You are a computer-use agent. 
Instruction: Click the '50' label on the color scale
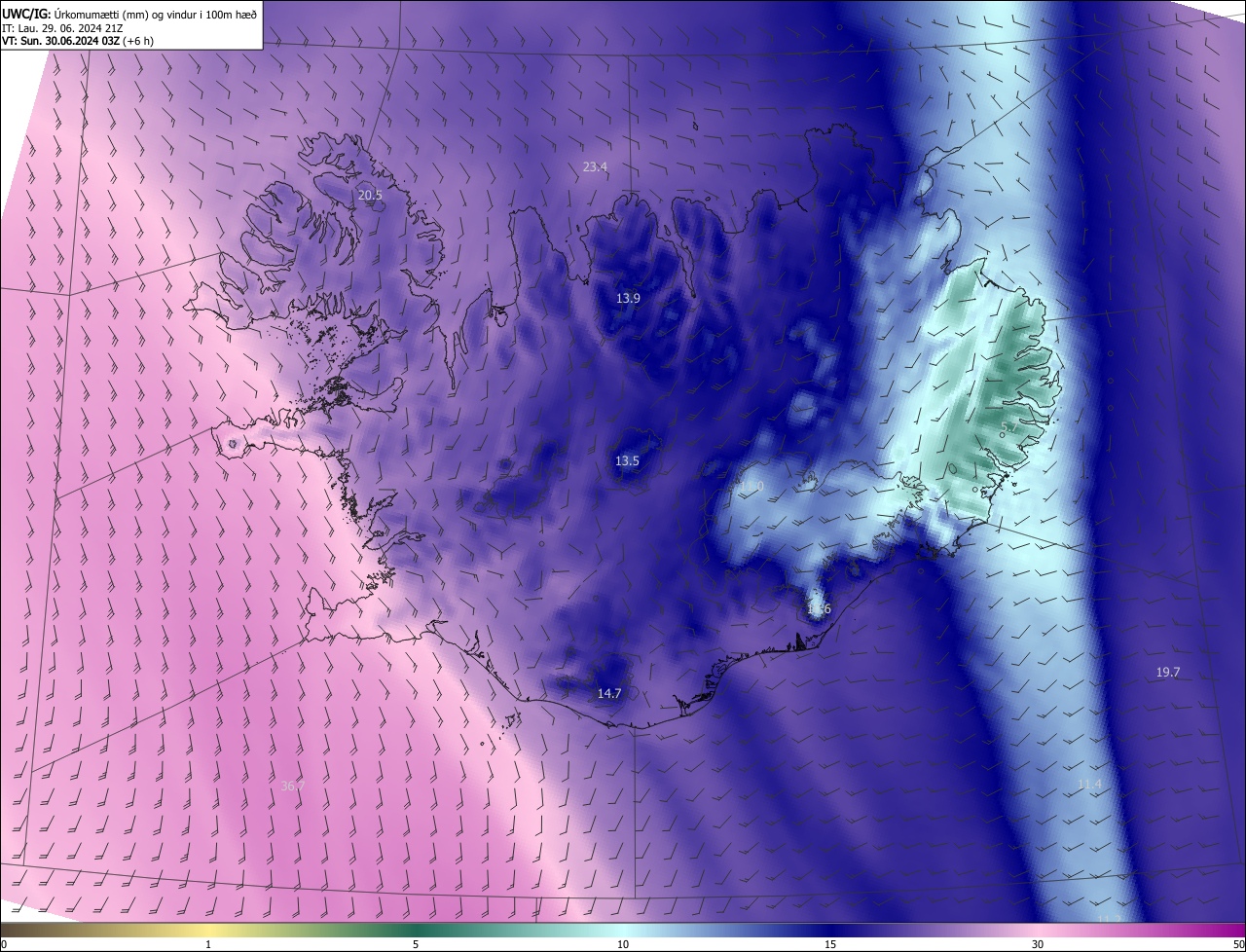1238,945
